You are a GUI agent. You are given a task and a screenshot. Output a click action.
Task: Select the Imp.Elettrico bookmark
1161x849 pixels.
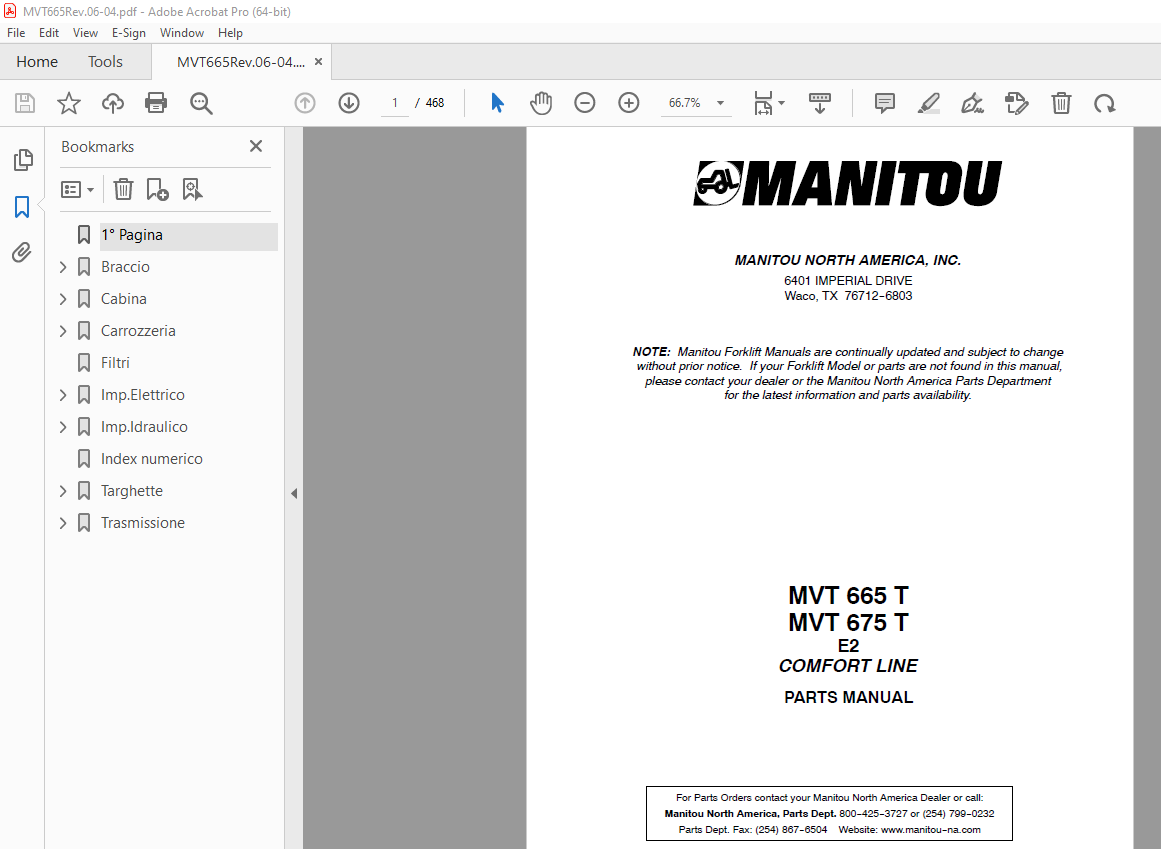tap(143, 395)
